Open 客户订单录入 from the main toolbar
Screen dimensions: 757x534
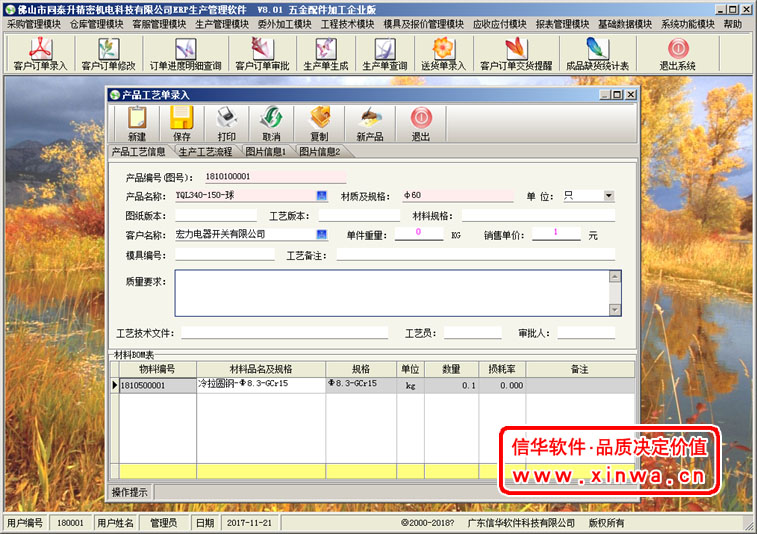[x=40, y=54]
